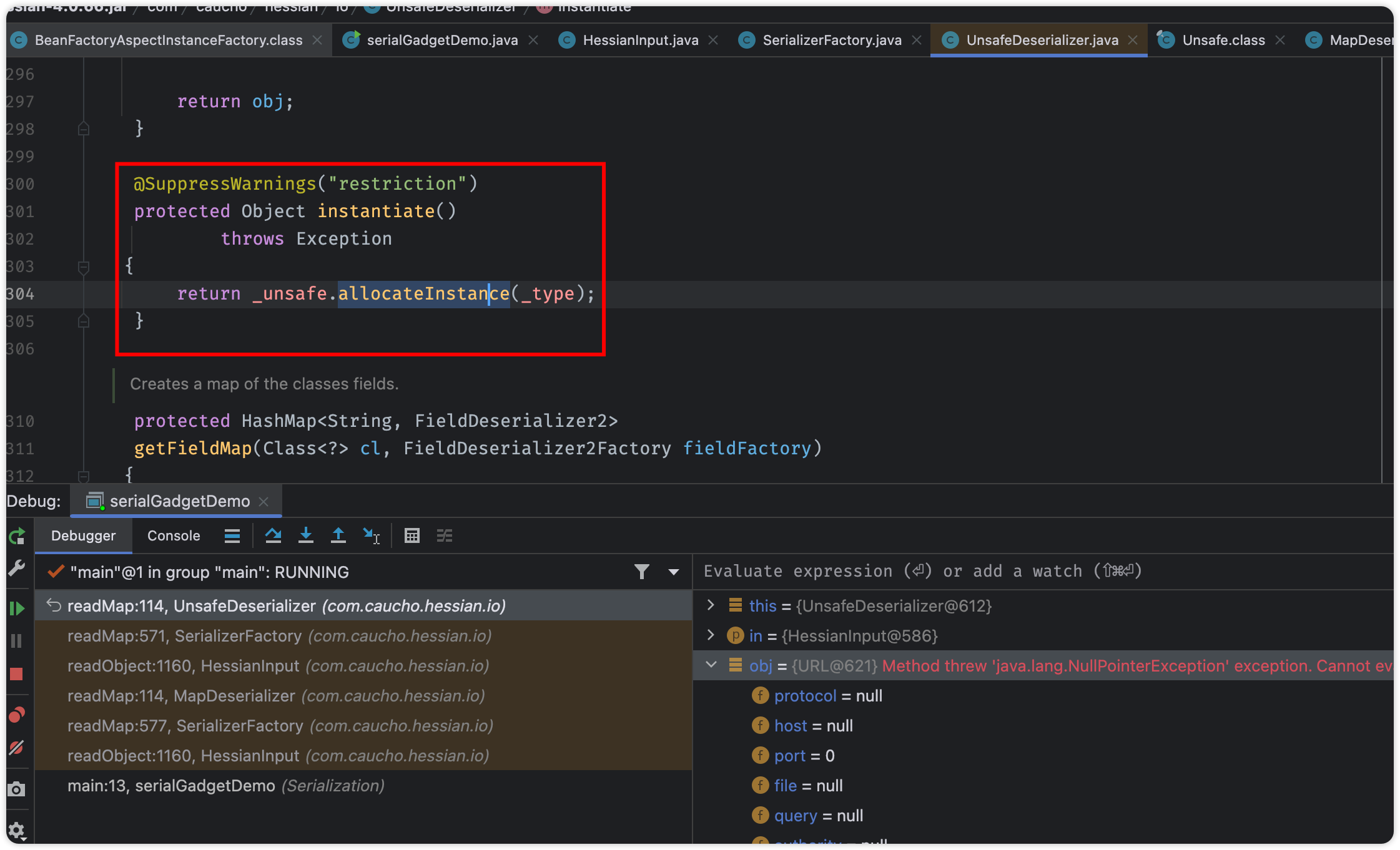The image size is (1400, 850).
Task: Collapse the 'obj' URL variable node
Action: click(x=711, y=665)
